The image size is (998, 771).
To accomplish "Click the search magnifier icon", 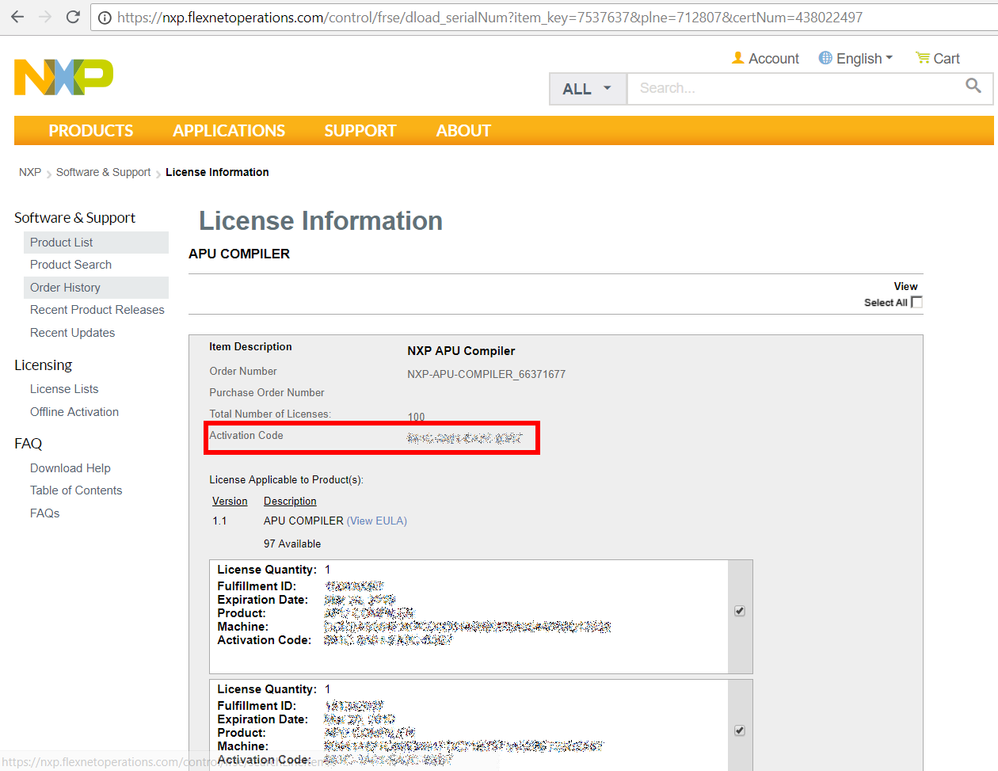I will point(973,88).
